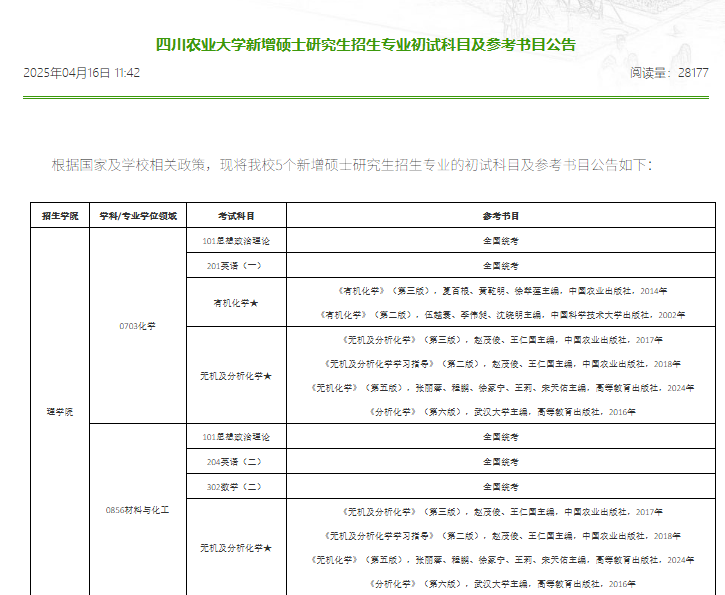Click 全国统考 beside 204英语（二）
Viewport: 725px width, 595px height.
501,462
